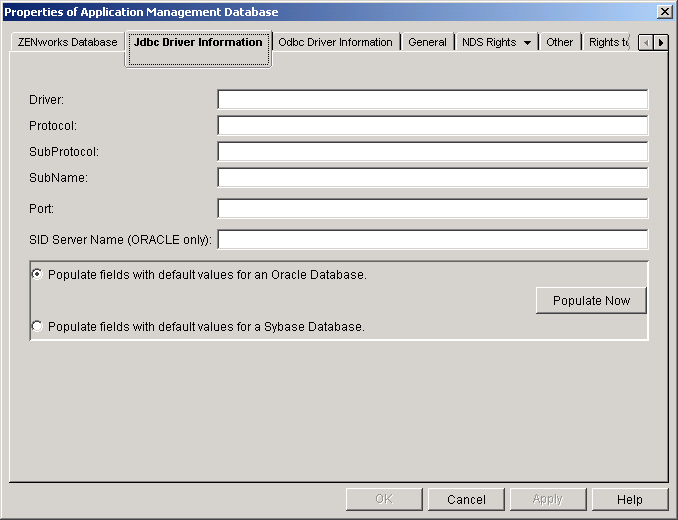Click the Port text field

tap(432, 208)
